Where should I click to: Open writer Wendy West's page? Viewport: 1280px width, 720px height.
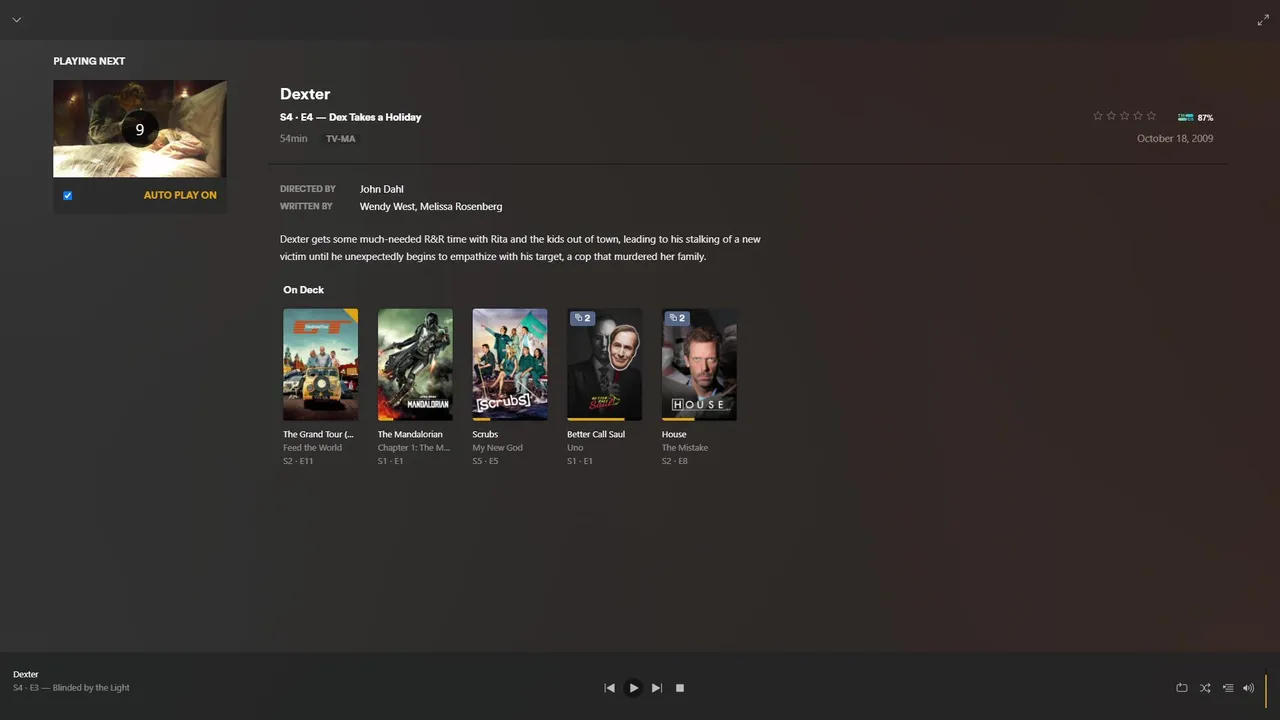(x=387, y=207)
